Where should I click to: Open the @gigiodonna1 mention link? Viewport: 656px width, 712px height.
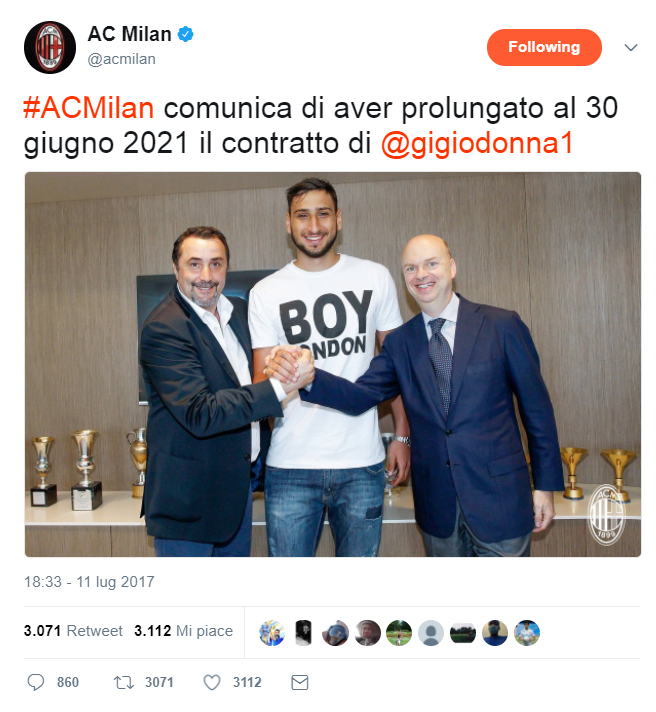(x=477, y=143)
